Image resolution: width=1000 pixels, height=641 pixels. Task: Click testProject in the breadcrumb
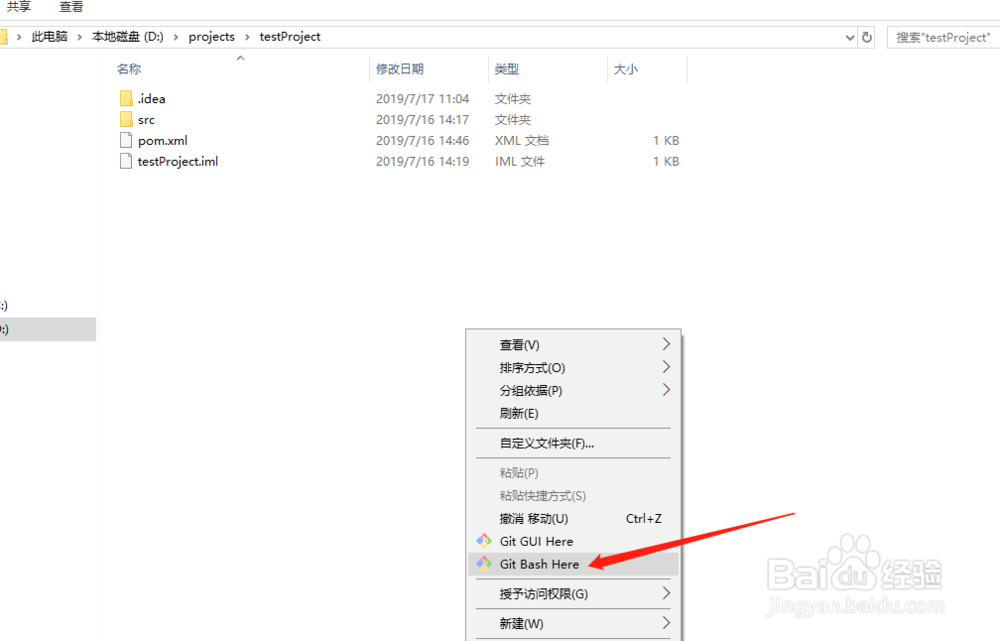(x=290, y=37)
